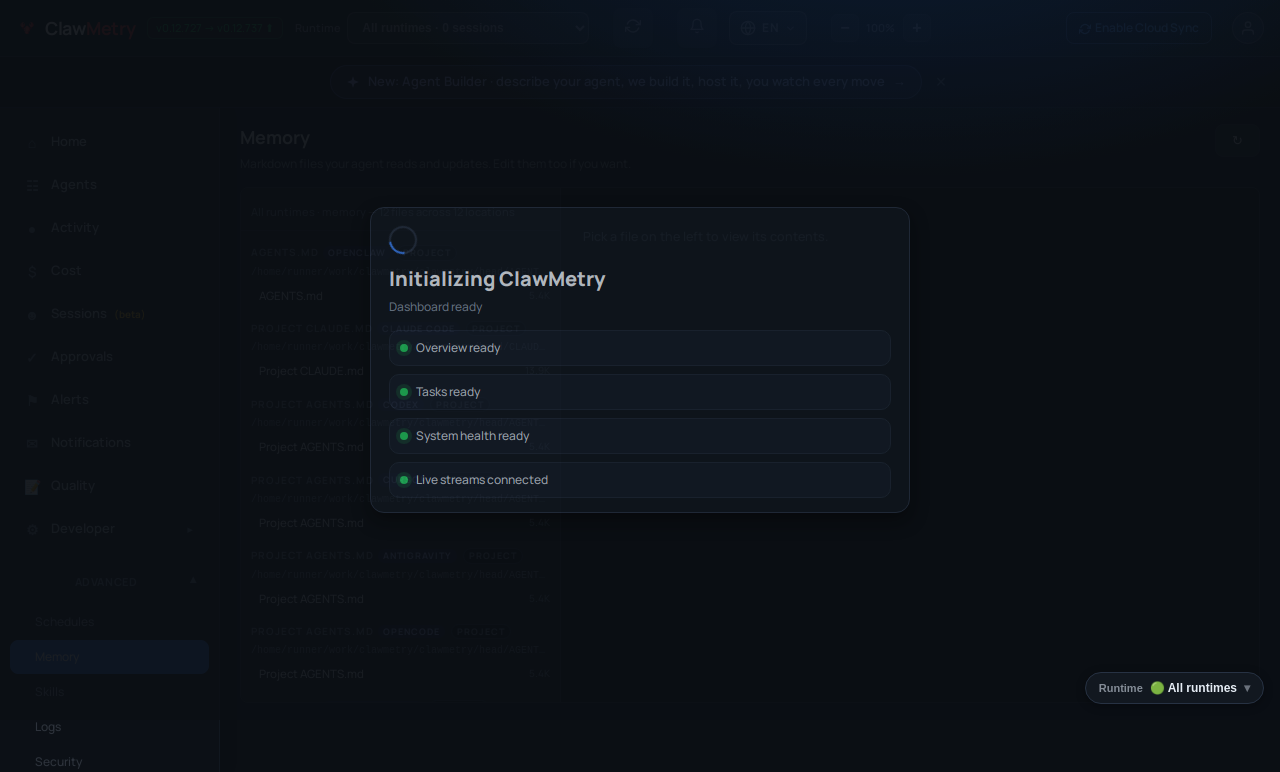Reload the Memory page with its refresh button
This screenshot has width=1280, height=772.
tap(1237, 140)
